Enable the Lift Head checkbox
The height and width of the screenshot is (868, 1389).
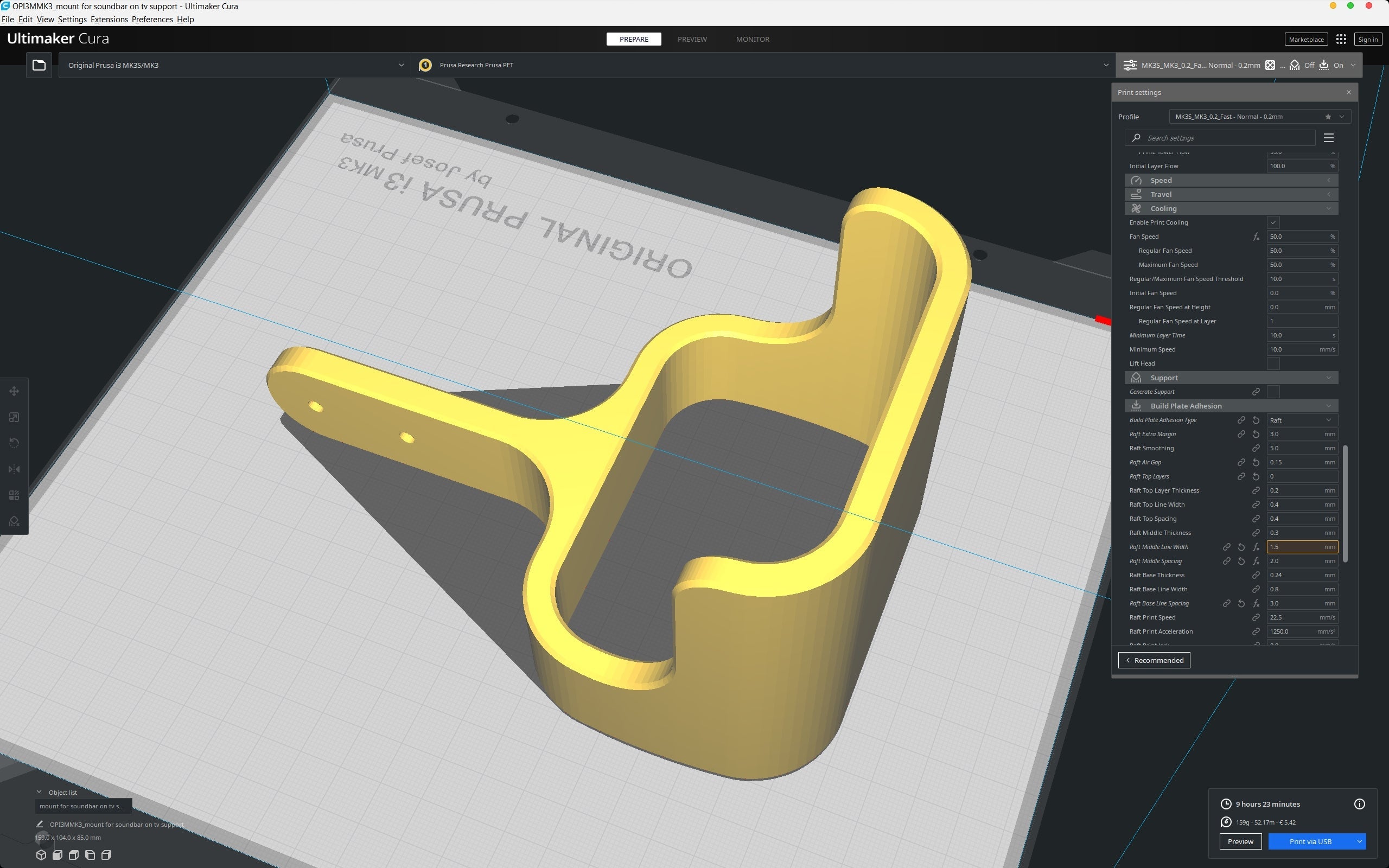pos(1273,363)
